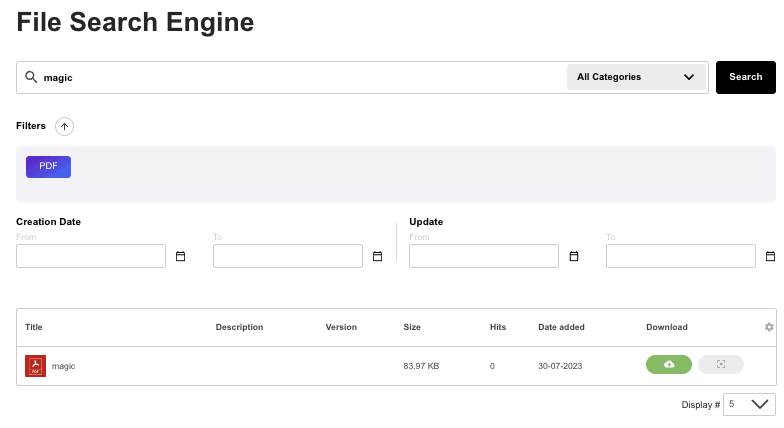The height and width of the screenshot is (428, 784).
Task: Download the magic file with cloud button
Action: pos(669,365)
